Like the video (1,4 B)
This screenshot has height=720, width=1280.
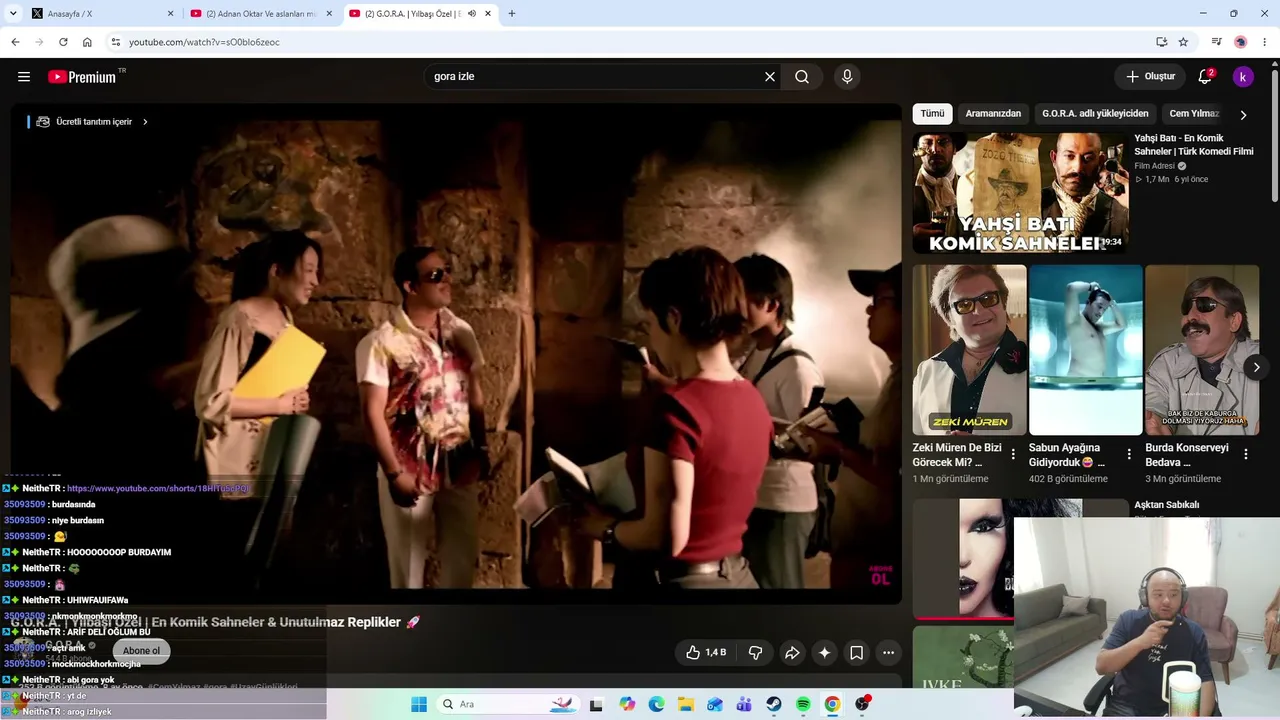point(706,653)
